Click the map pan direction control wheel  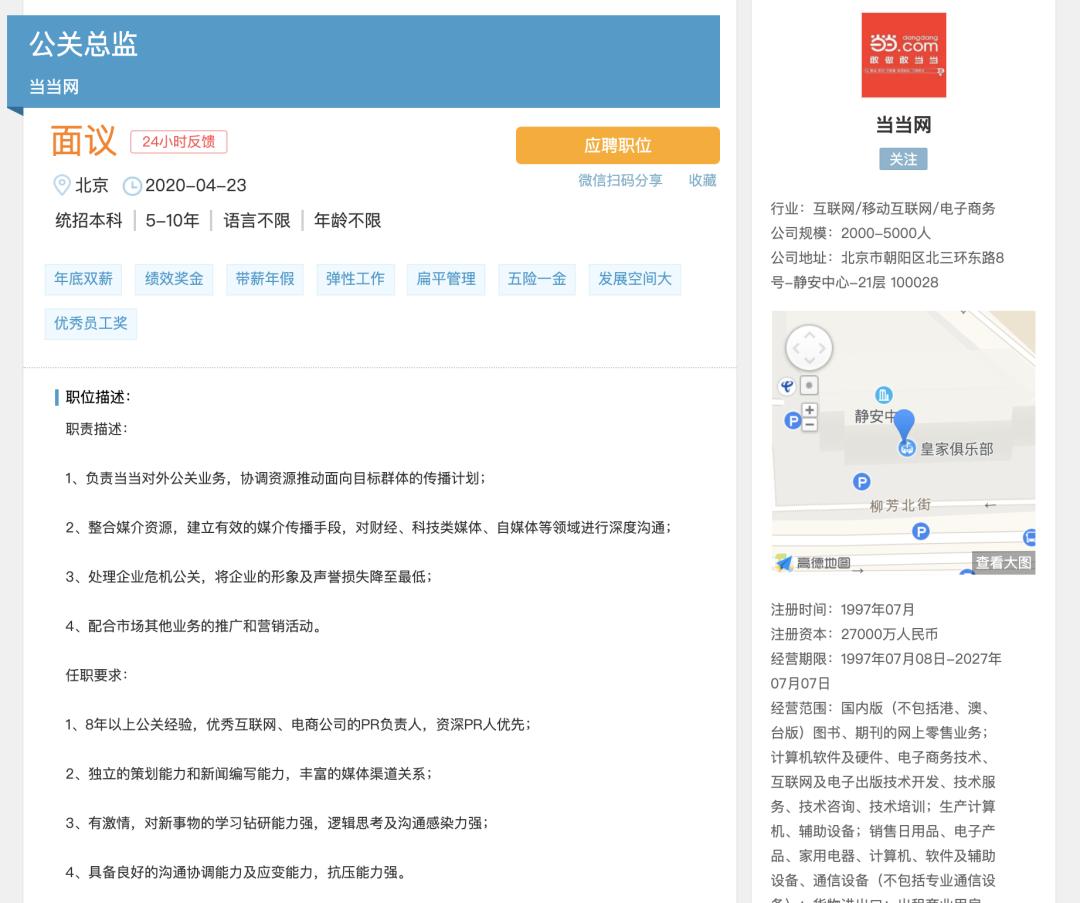pos(808,349)
